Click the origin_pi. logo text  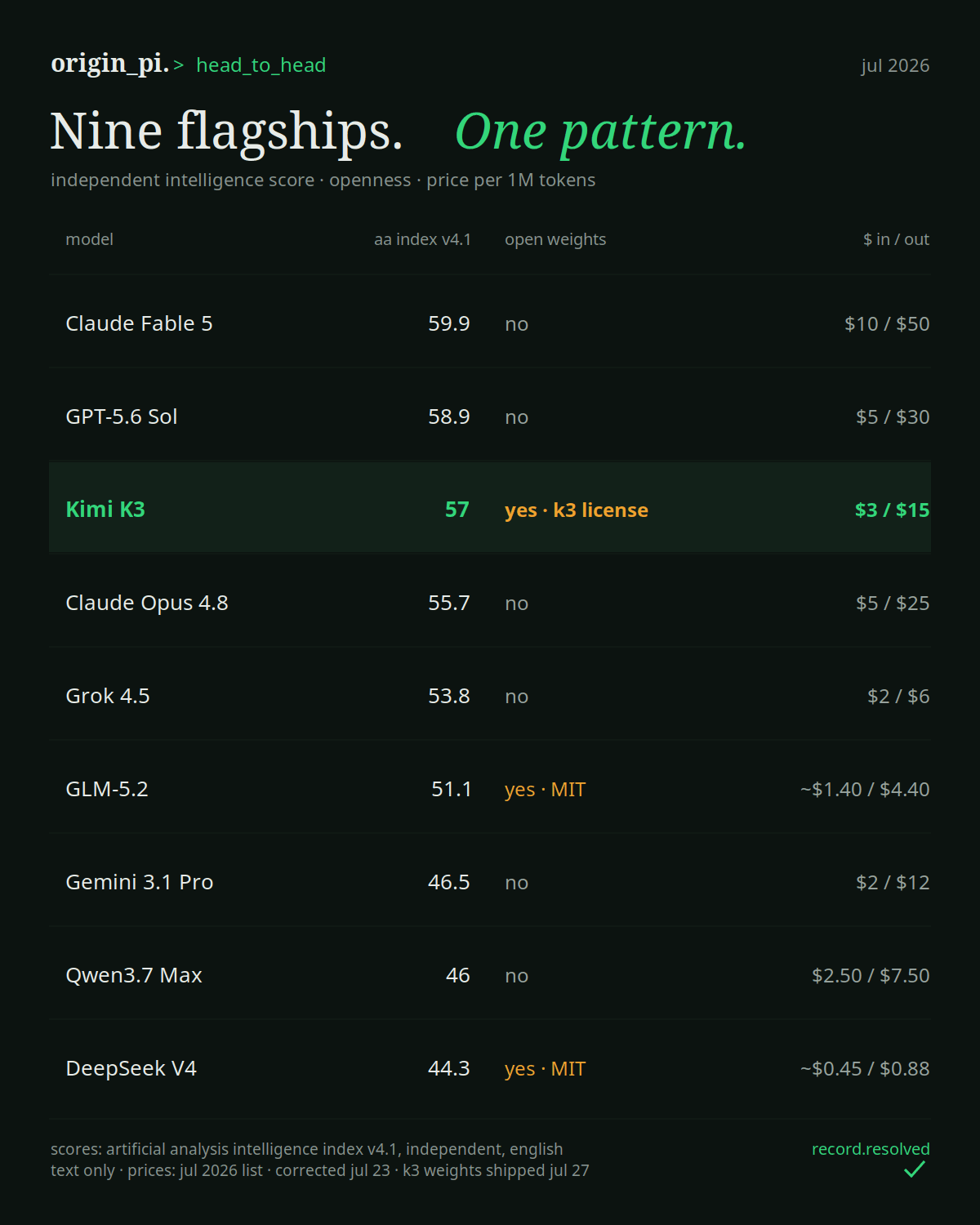click(x=109, y=64)
